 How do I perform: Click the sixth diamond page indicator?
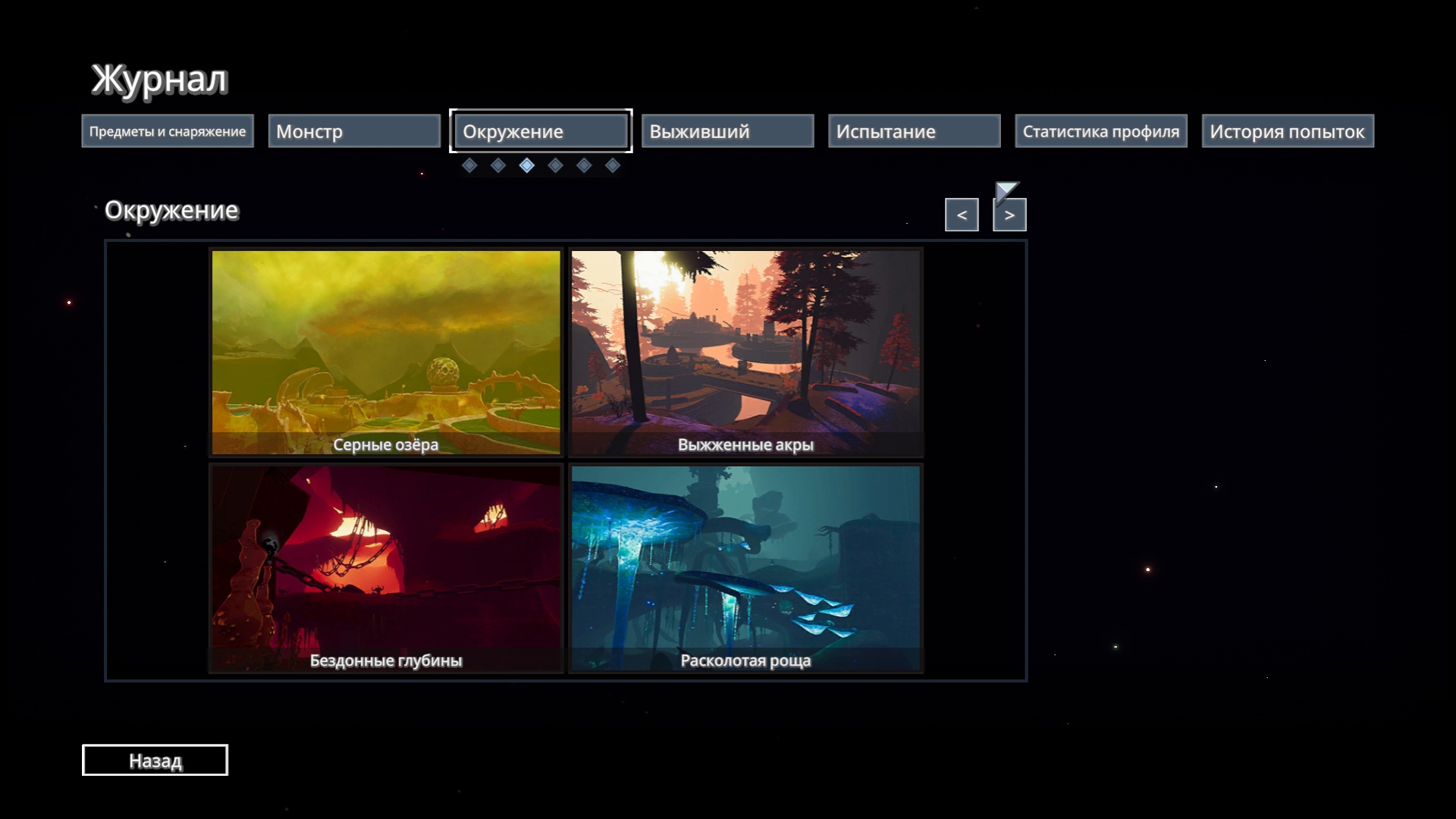613,165
